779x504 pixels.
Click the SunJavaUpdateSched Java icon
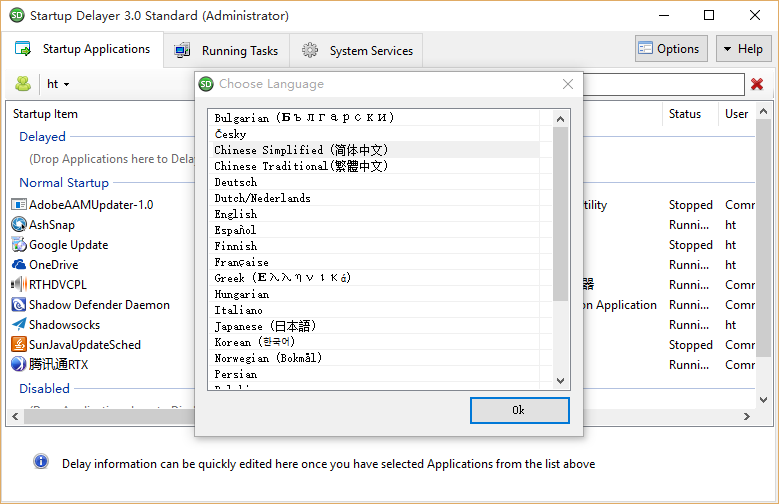point(19,345)
